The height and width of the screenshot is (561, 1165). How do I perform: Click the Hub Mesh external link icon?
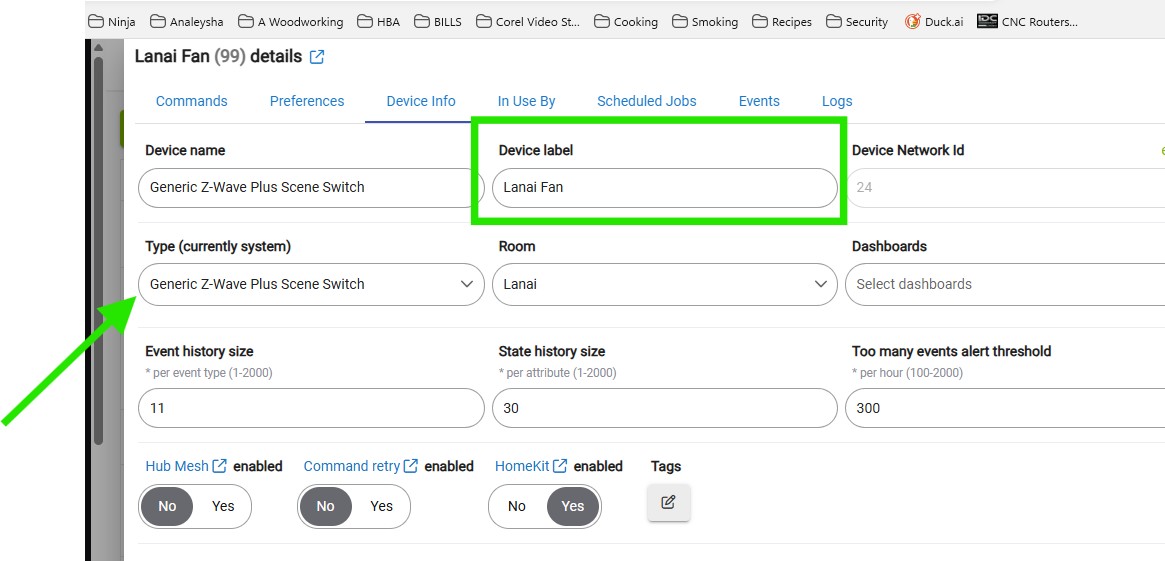[x=219, y=466]
